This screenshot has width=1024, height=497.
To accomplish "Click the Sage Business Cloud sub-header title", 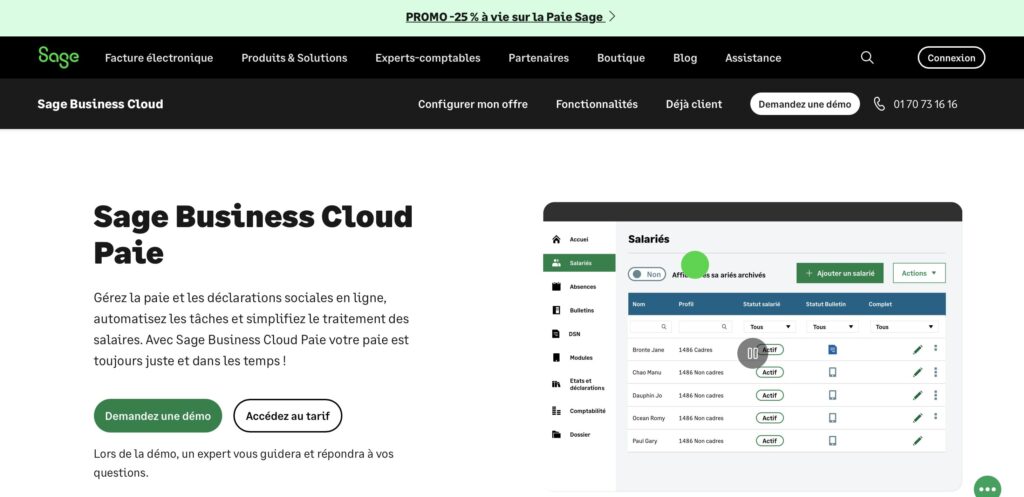I will (101, 104).
